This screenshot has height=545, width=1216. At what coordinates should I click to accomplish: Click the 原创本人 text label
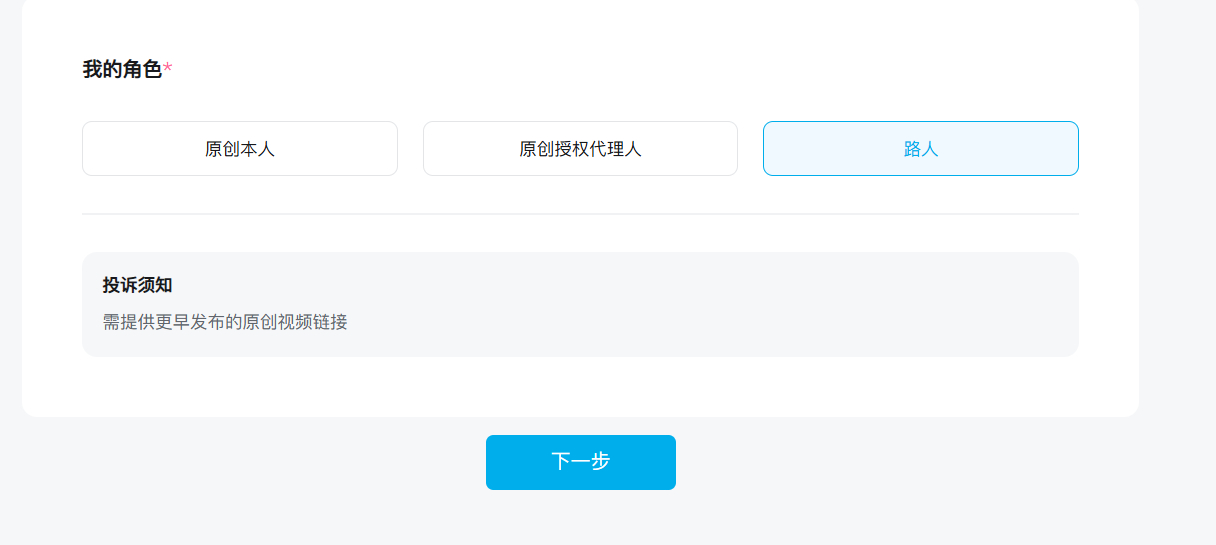tap(239, 149)
